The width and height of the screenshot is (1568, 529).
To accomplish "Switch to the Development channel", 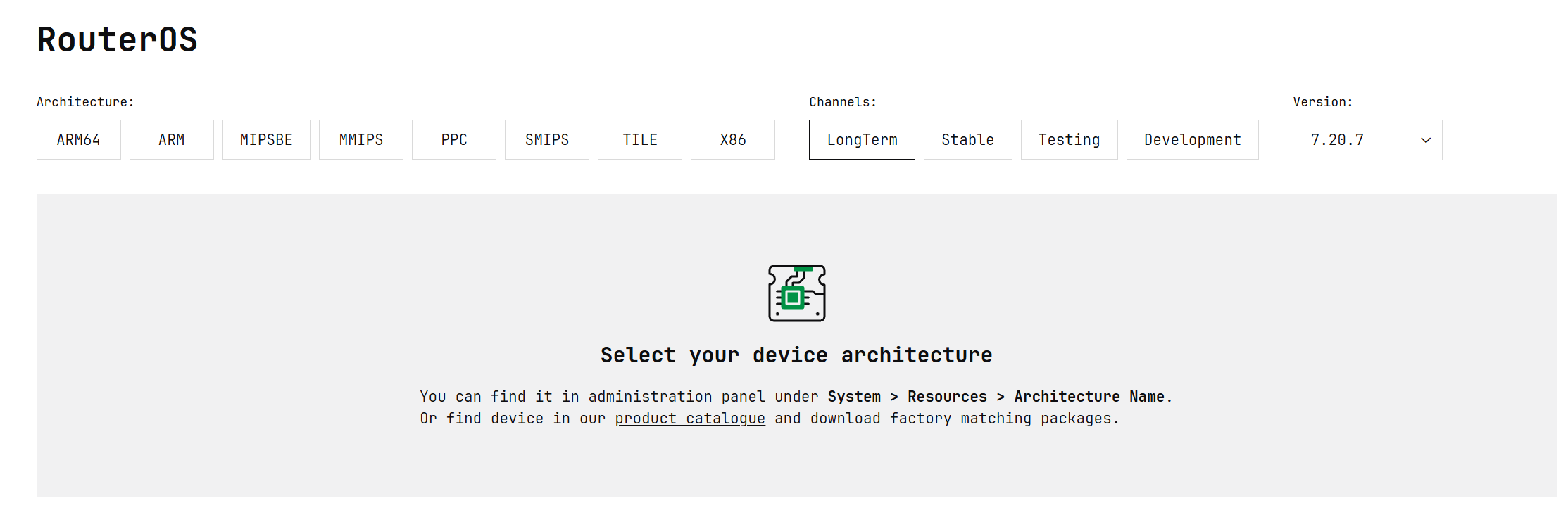I will pyautogui.click(x=1192, y=140).
